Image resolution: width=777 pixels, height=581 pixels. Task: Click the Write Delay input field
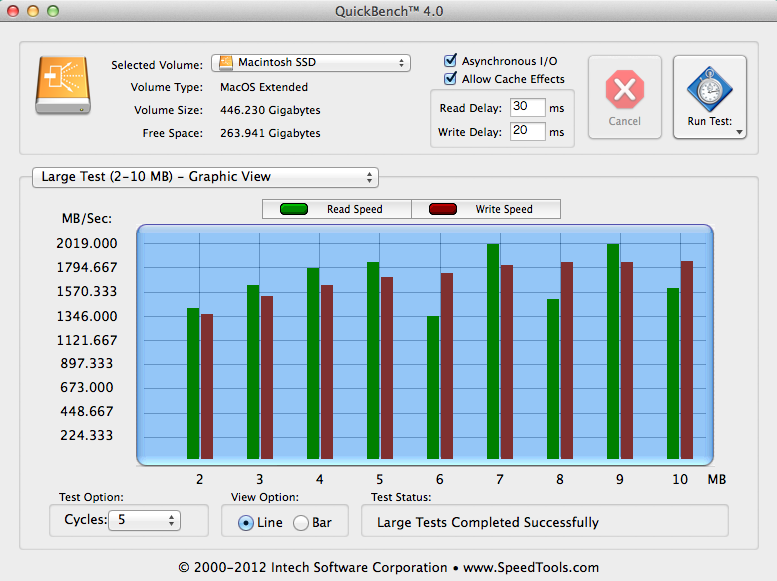pyautogui.click(x=528, y=131)
